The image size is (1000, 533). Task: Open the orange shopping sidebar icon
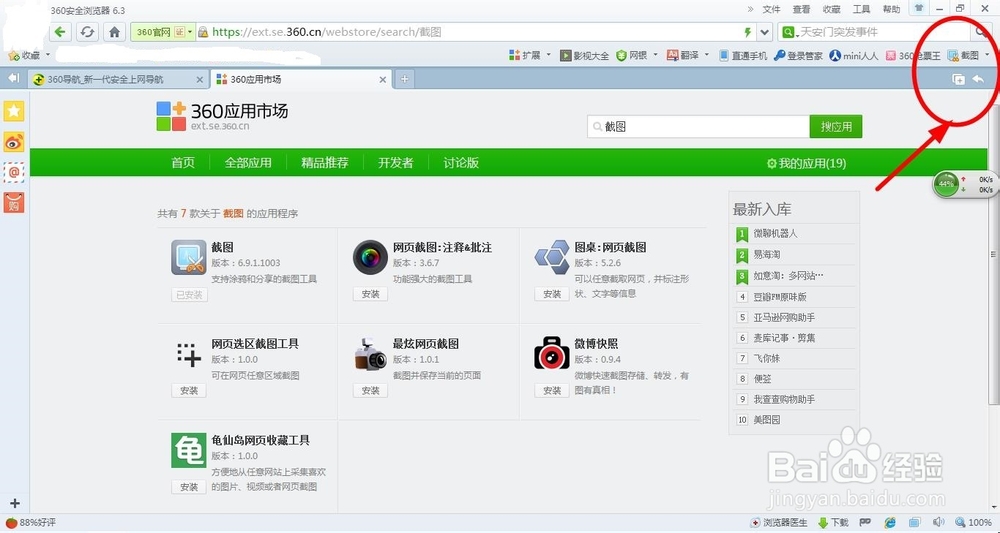coord(14,203)
